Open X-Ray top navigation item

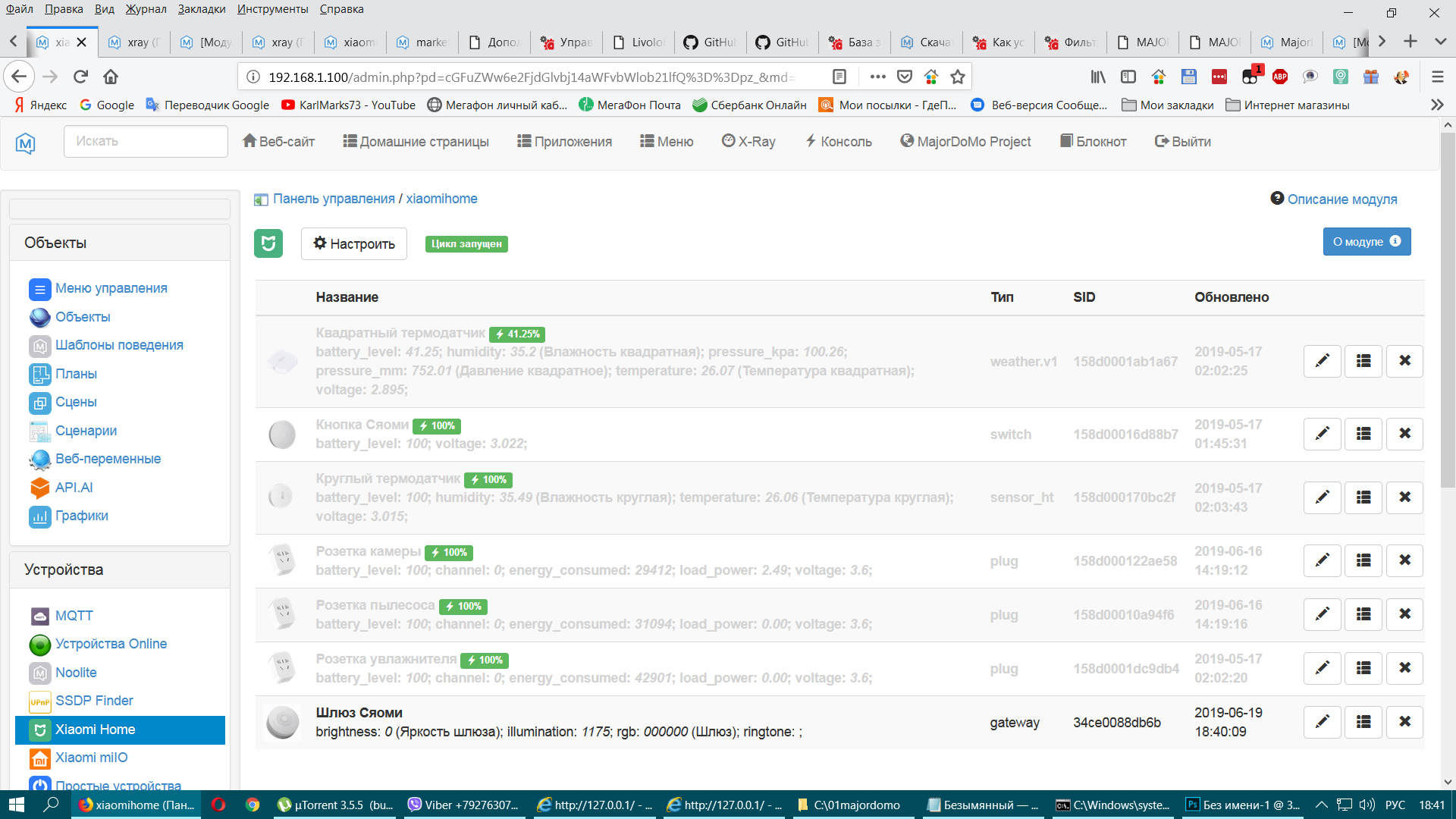tap(748, 141)
